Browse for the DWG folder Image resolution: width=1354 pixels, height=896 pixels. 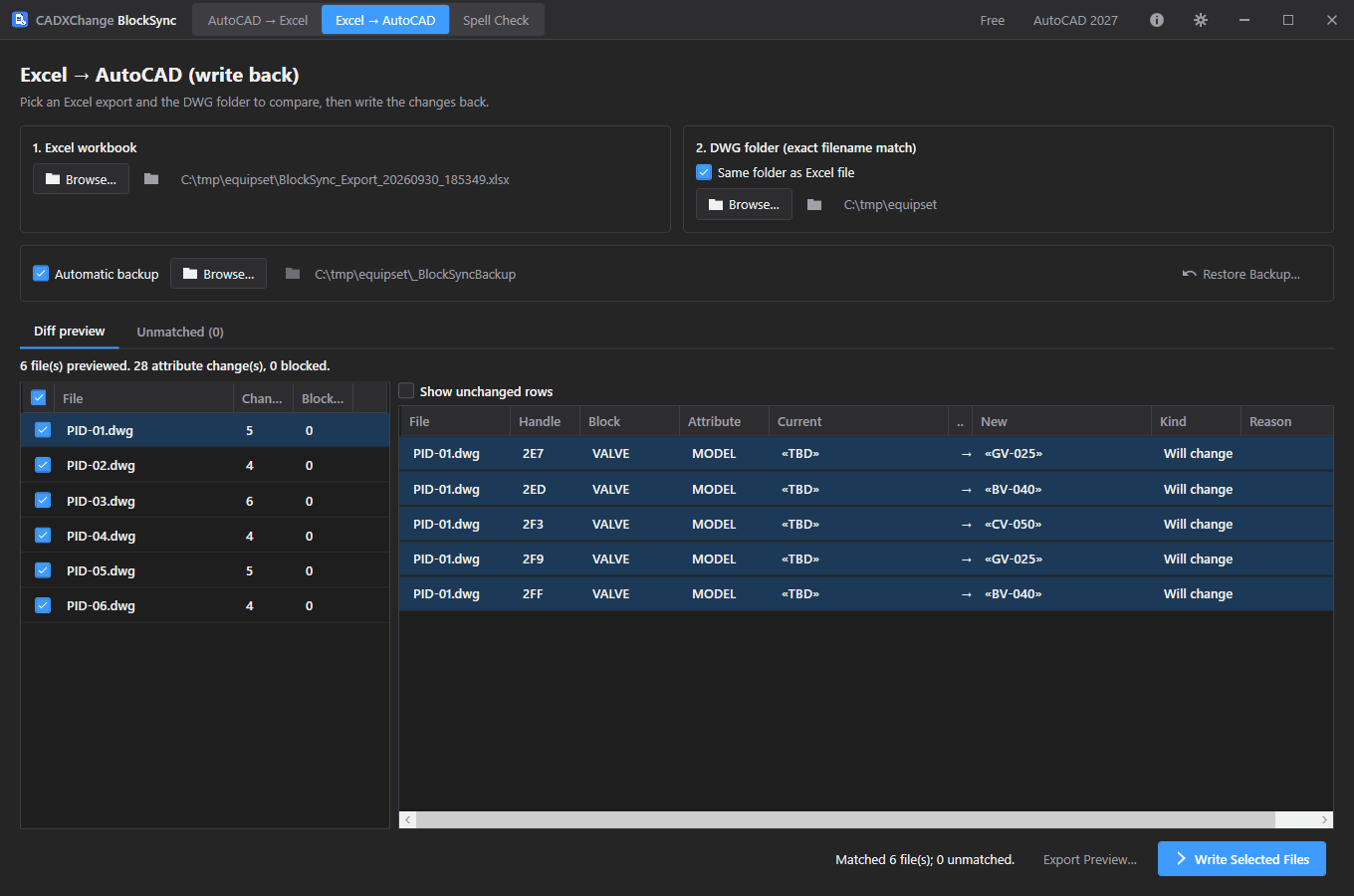click(x=744, y=204)
